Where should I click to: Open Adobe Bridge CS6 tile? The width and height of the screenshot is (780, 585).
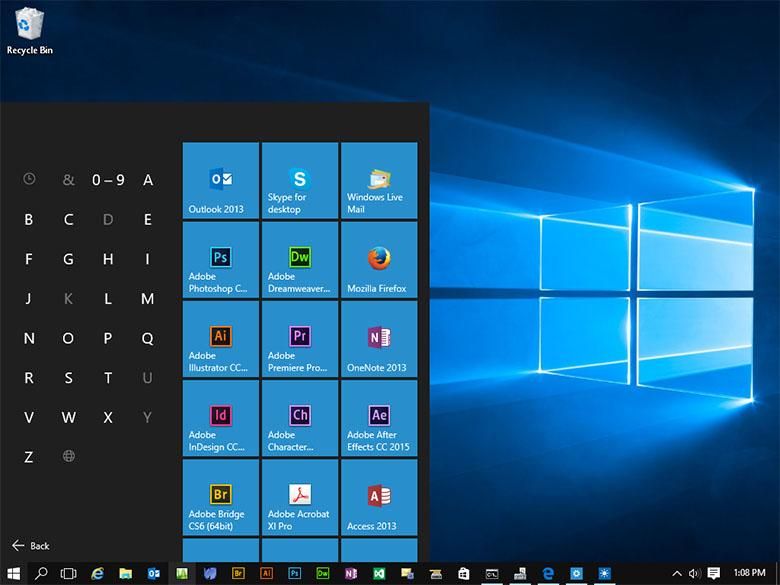(x=220, y=496)
